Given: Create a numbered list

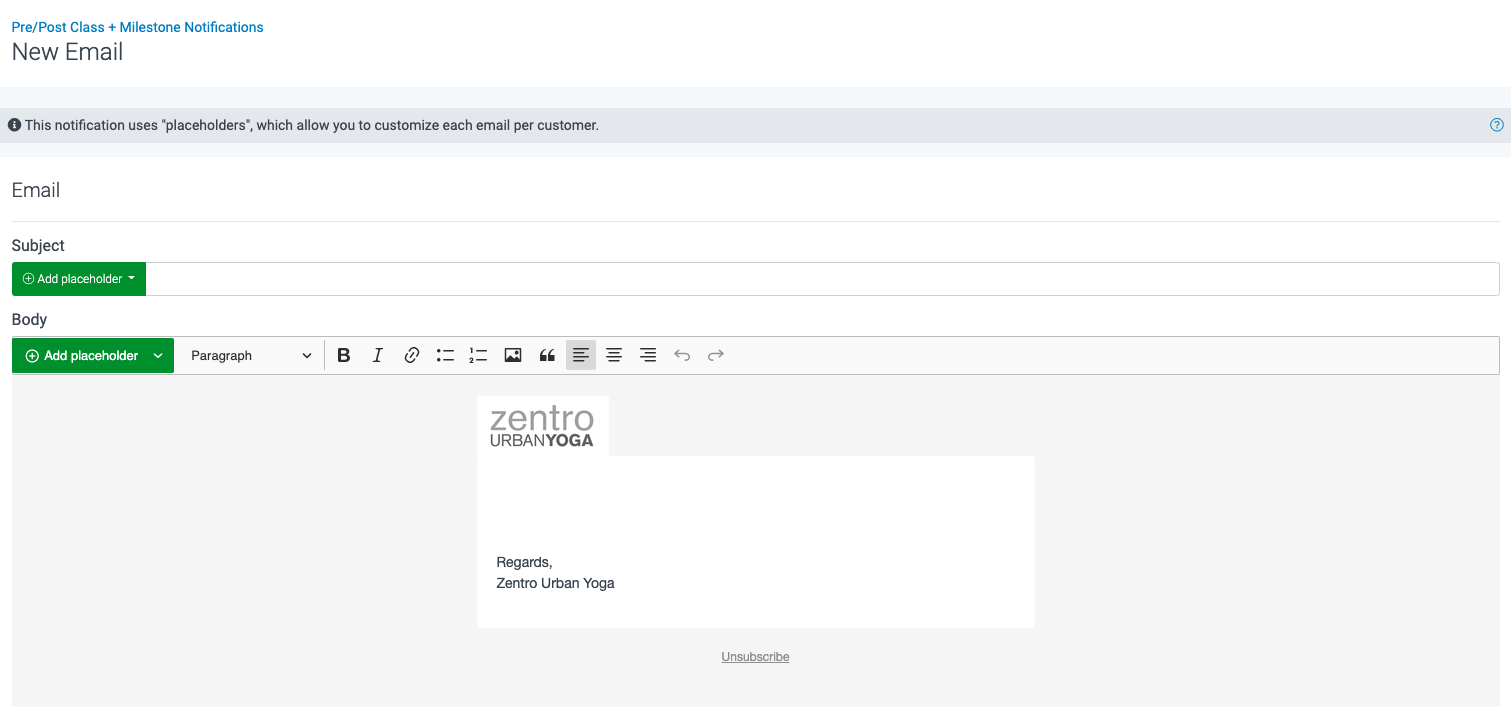Looking at the screenshot, I should [478, 355].
